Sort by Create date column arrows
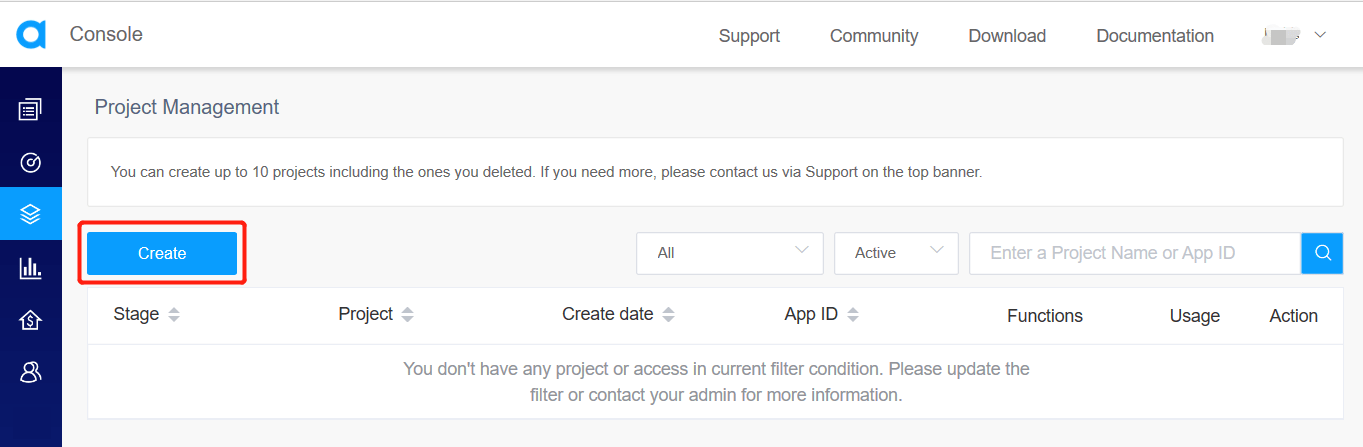This screenshot has width=1363, height=447. click(x=668, y=314)
